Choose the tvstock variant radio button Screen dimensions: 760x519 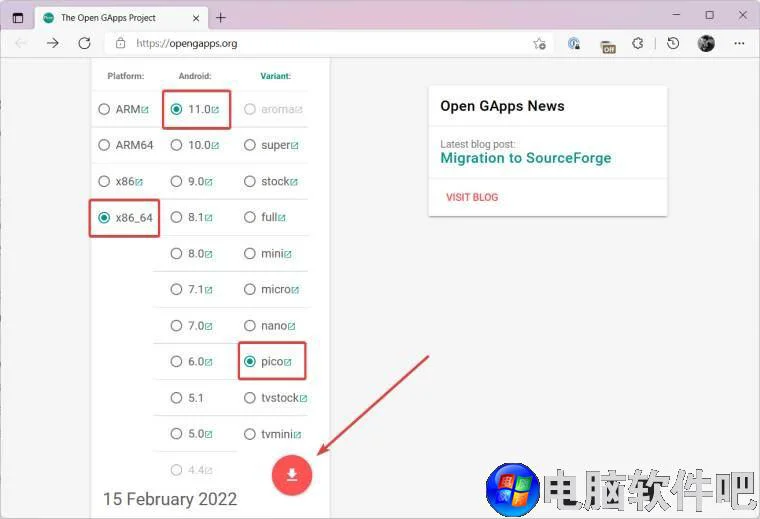[x=250, y=398]
